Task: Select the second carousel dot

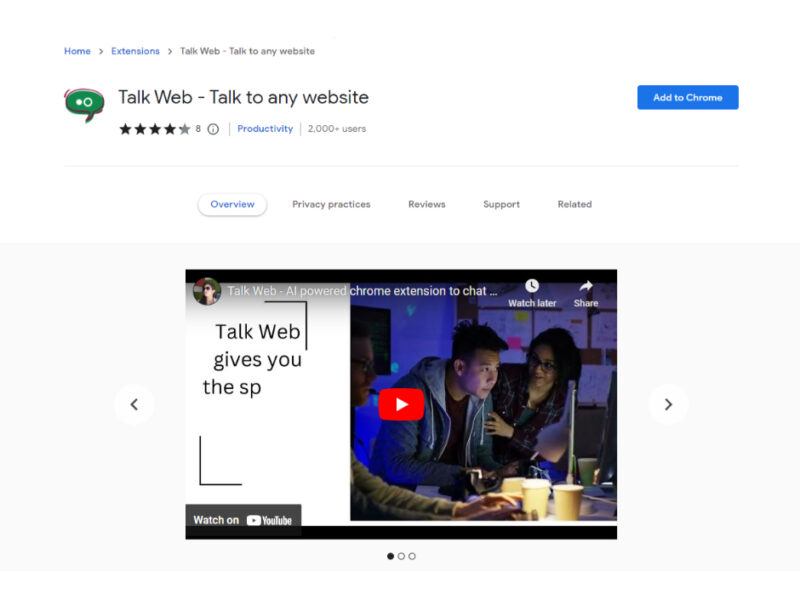Action: pos(401,556)
